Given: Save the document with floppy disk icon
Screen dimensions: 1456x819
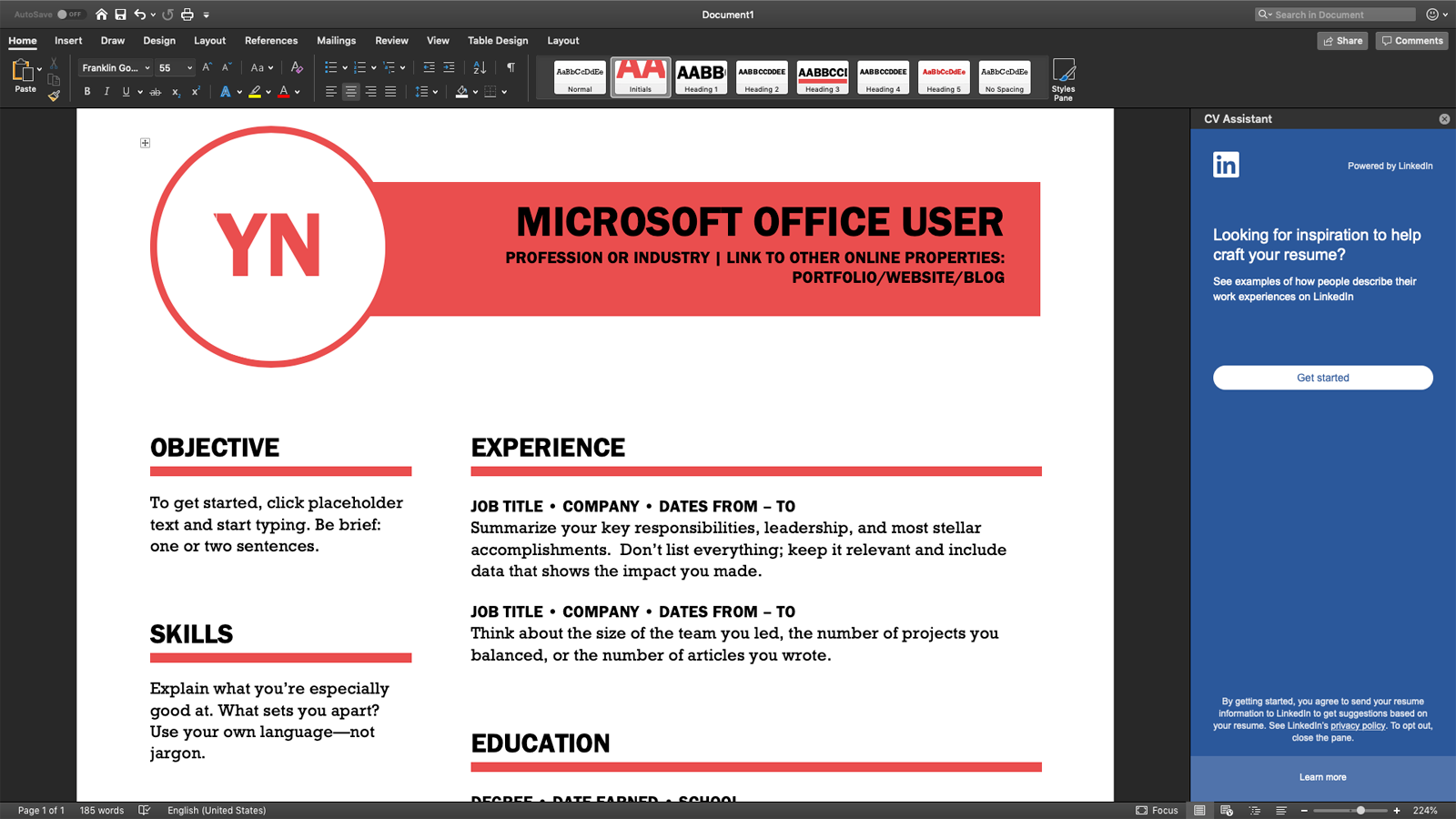Looking at the screenshot, I should 120,15.
